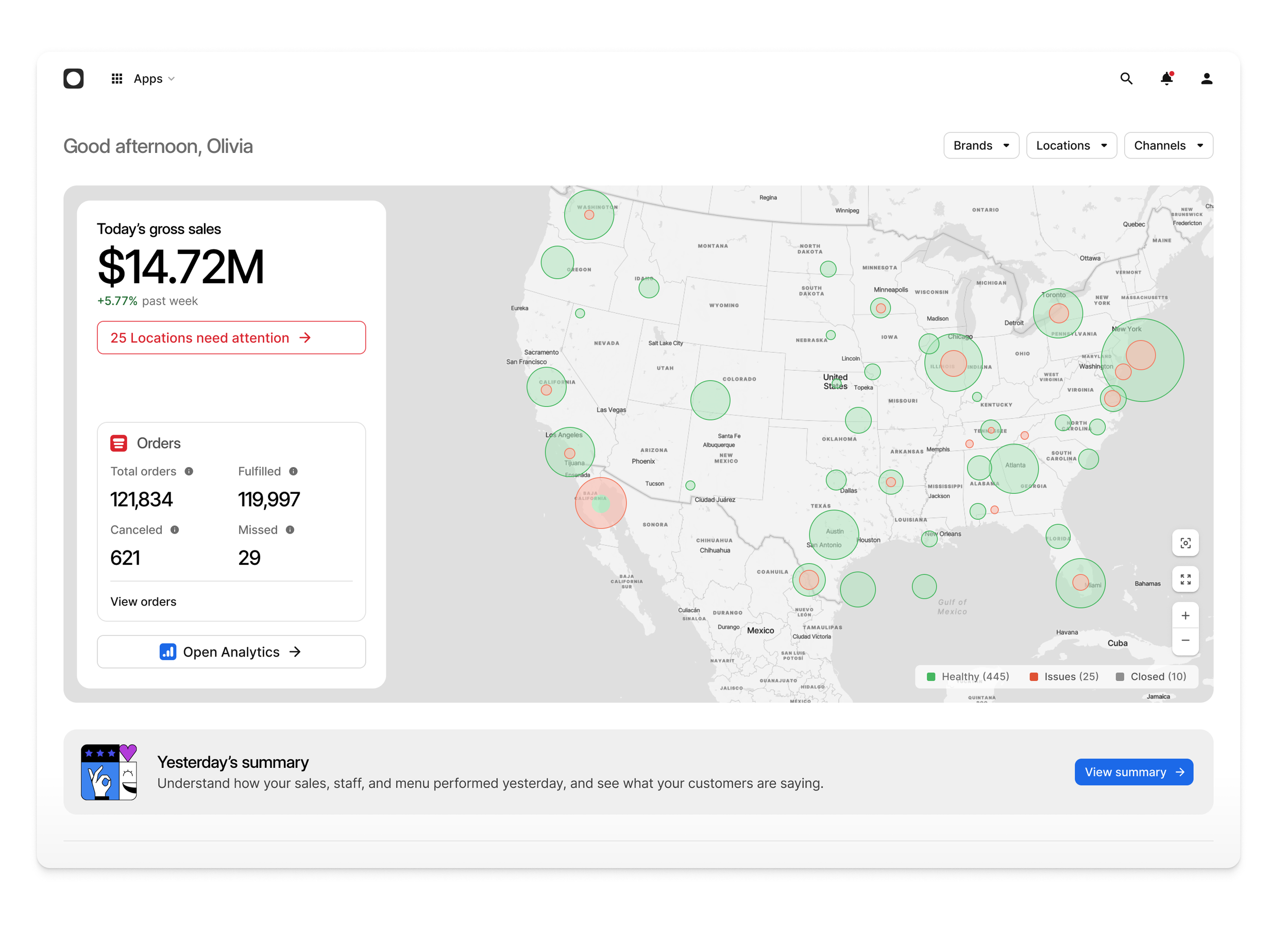This screenshot has width=1288, height=945.
Task: Expand map to fullscreen
Action: click(1185, 579)
